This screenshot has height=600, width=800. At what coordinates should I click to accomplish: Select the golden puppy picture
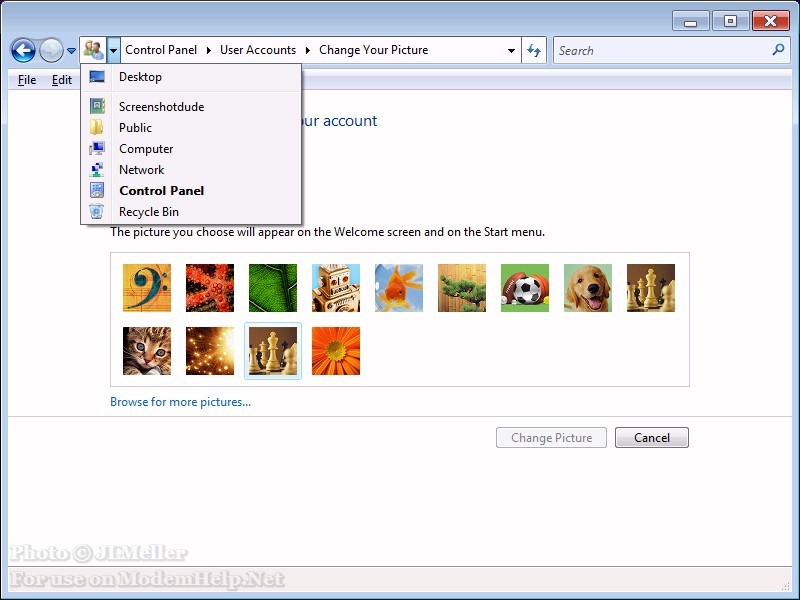point(588,288)
